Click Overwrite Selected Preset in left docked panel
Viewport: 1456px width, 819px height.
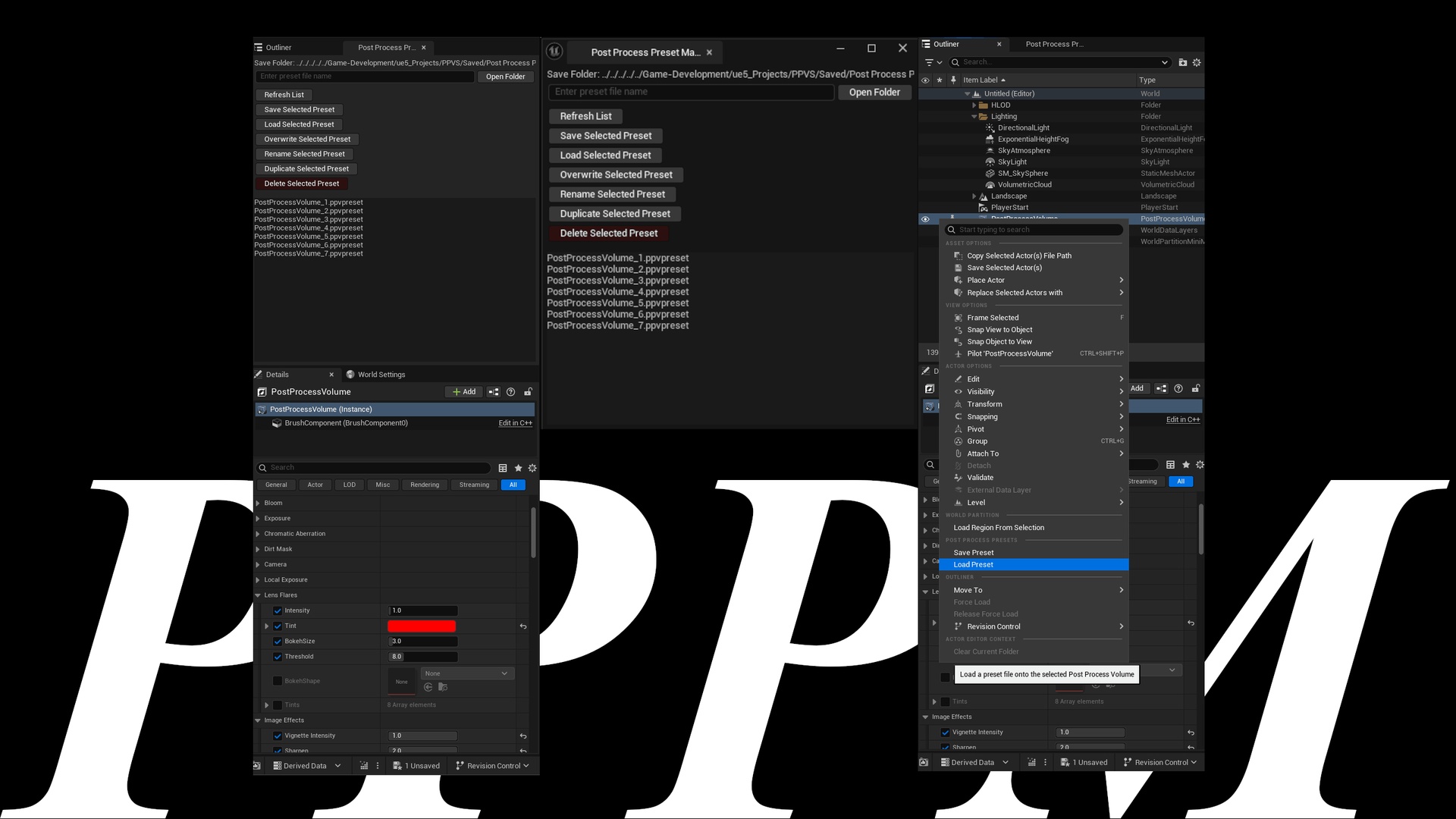(307, 140)
